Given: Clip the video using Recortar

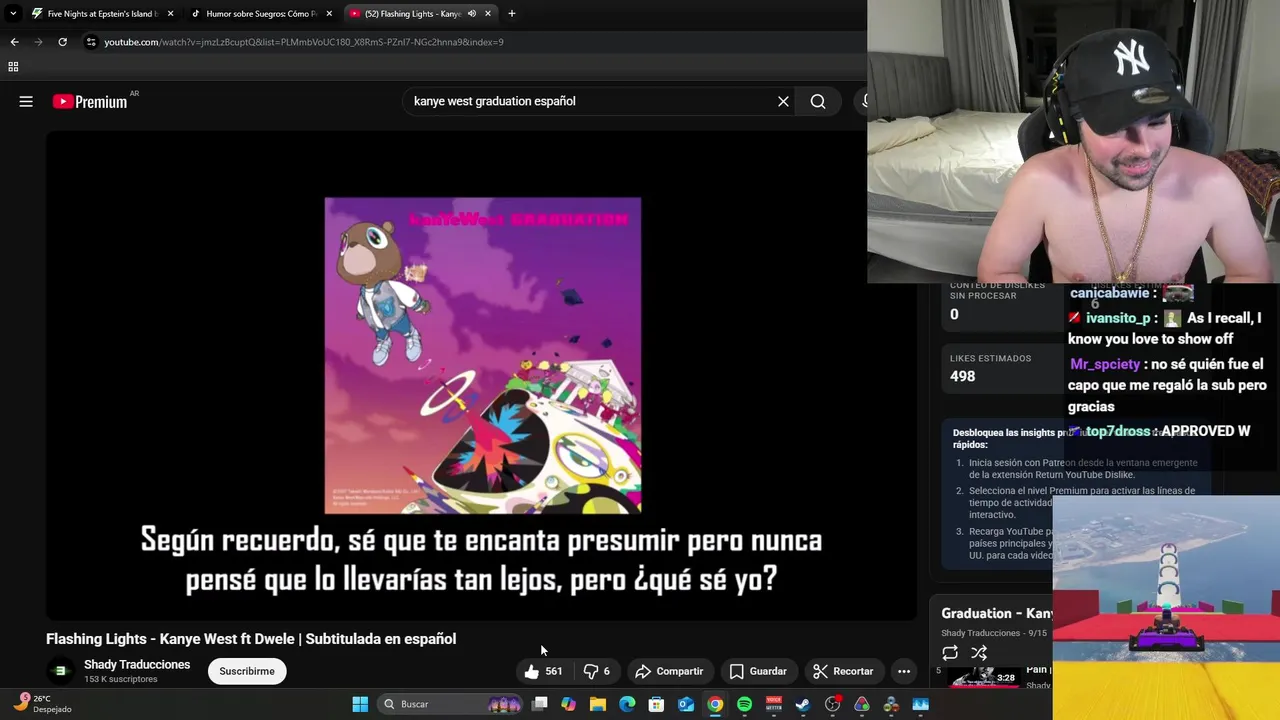Looking at the screenshot, I should pyautogui.click(x=843, y=671).
